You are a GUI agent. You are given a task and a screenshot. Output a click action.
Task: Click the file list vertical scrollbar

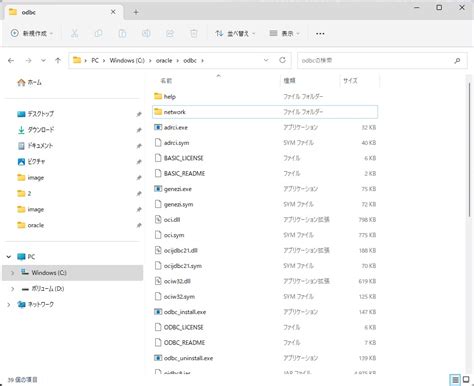pos(470,150)
